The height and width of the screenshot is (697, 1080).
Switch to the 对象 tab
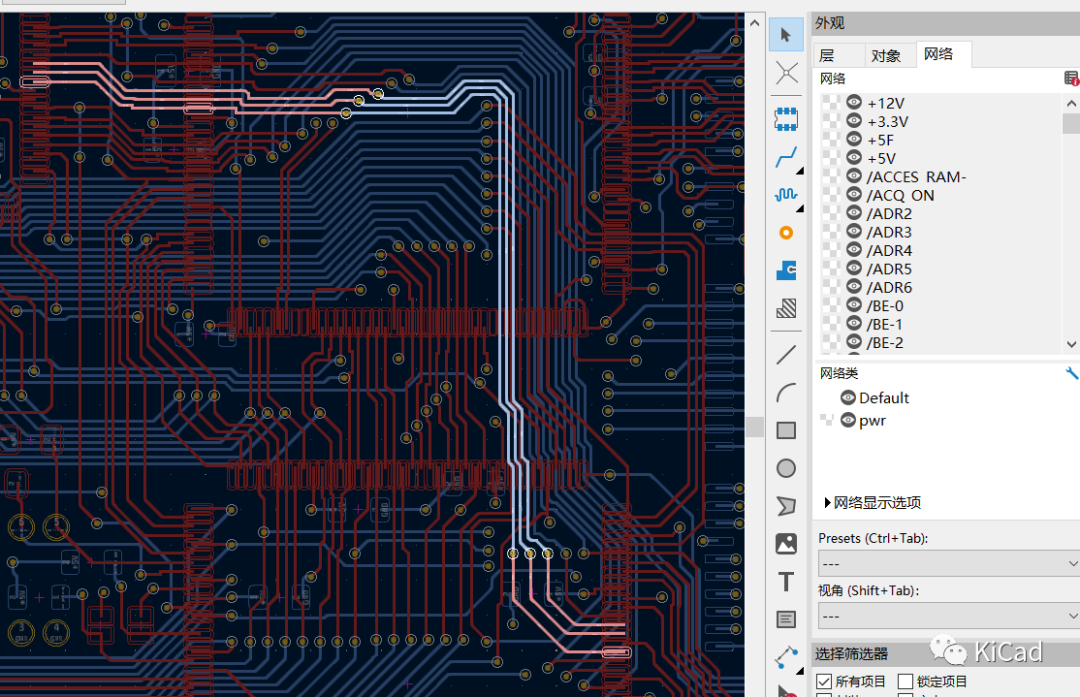click(x=889, y=55)
